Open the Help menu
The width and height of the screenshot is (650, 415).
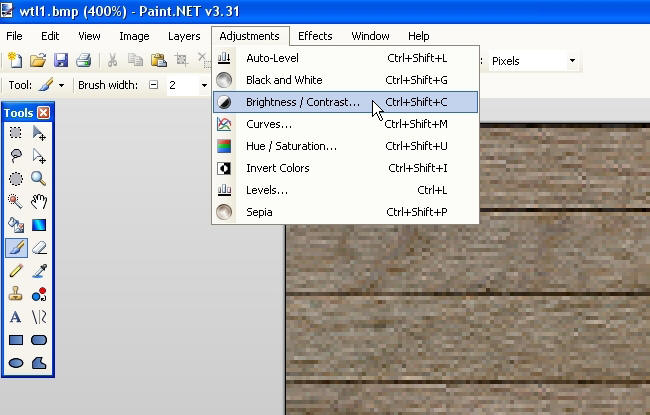(x=418, y=36)
